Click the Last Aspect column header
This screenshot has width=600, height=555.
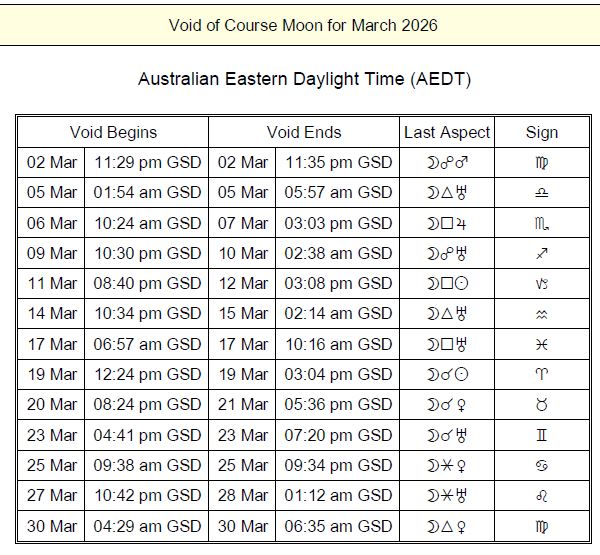click(x=447, y=132)
